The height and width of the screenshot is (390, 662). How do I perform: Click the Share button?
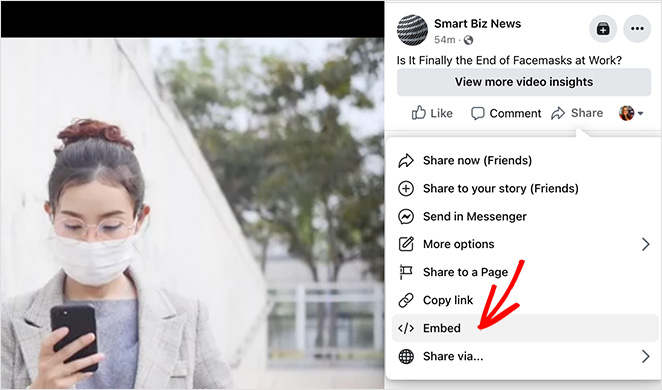click(x=577, y=113)
